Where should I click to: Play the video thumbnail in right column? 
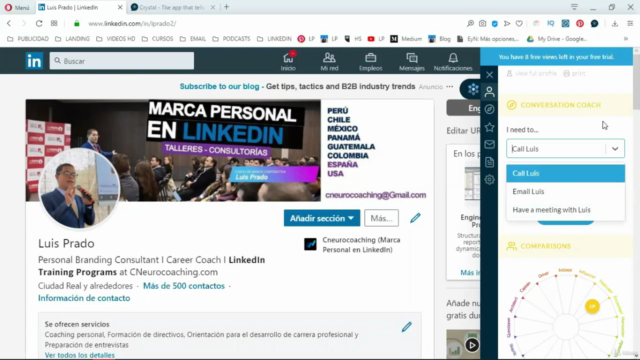pos(472,345)
